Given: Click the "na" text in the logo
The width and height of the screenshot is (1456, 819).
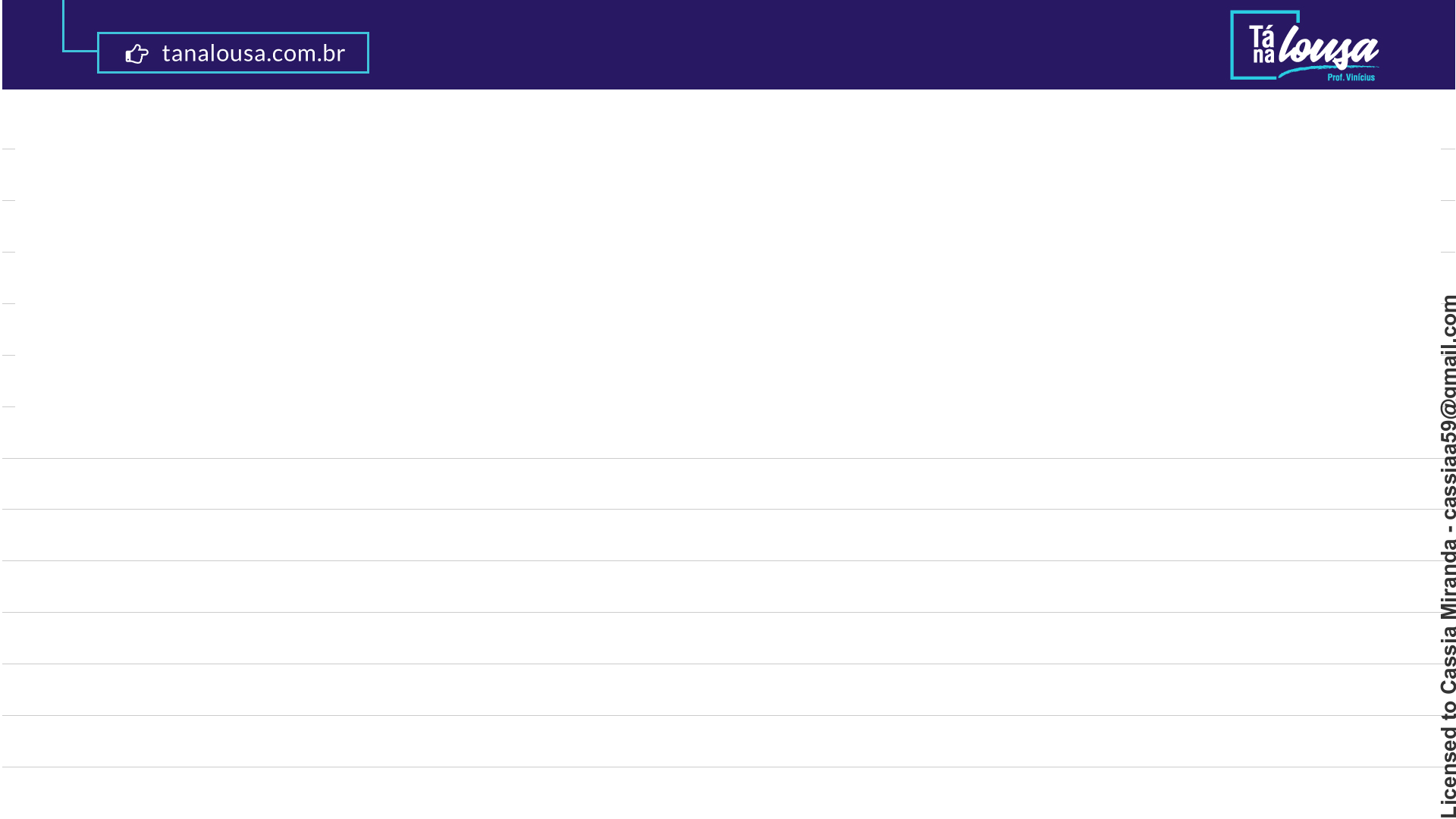Looking at the screenshot, I should coord(1263,56).
